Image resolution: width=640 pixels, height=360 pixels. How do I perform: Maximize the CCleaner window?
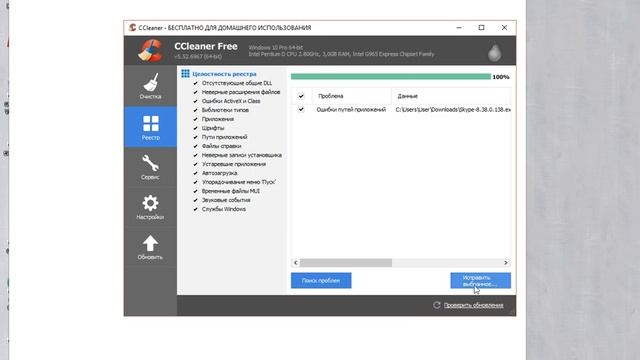482,27
